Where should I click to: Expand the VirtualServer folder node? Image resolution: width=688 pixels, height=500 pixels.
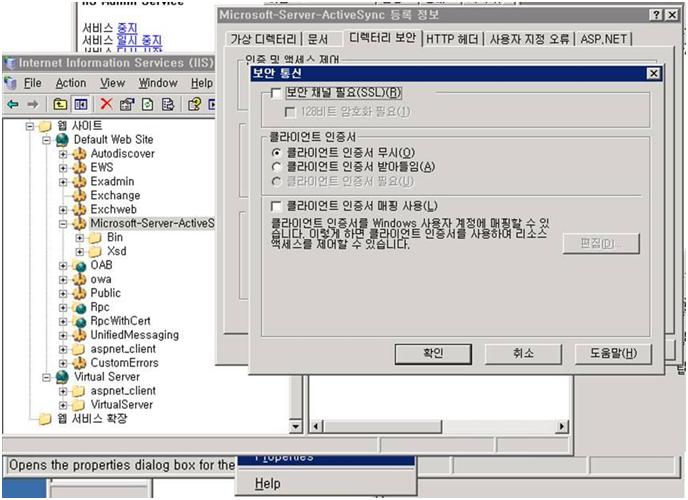click(x=63, y=405)
